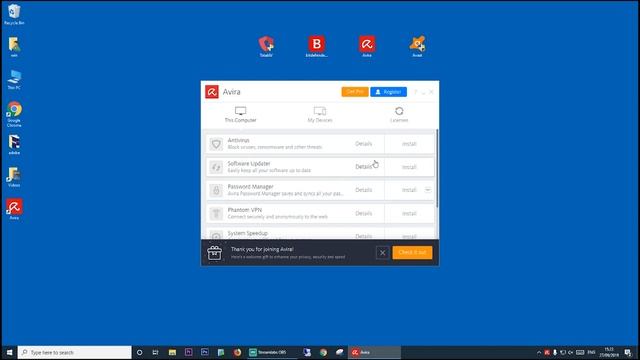Select the Avast desktop icon
Image resolution: width=640 pixels, height=360 pixels.
point(417,47)
